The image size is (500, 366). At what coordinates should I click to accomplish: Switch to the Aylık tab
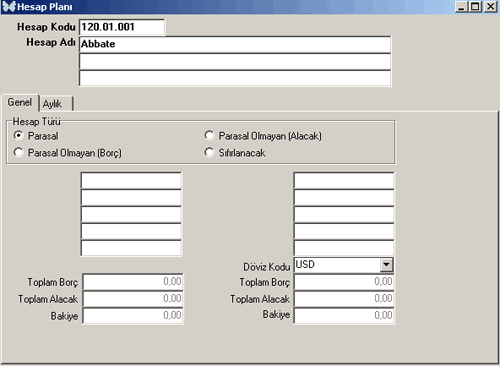[x=56, y=104]
